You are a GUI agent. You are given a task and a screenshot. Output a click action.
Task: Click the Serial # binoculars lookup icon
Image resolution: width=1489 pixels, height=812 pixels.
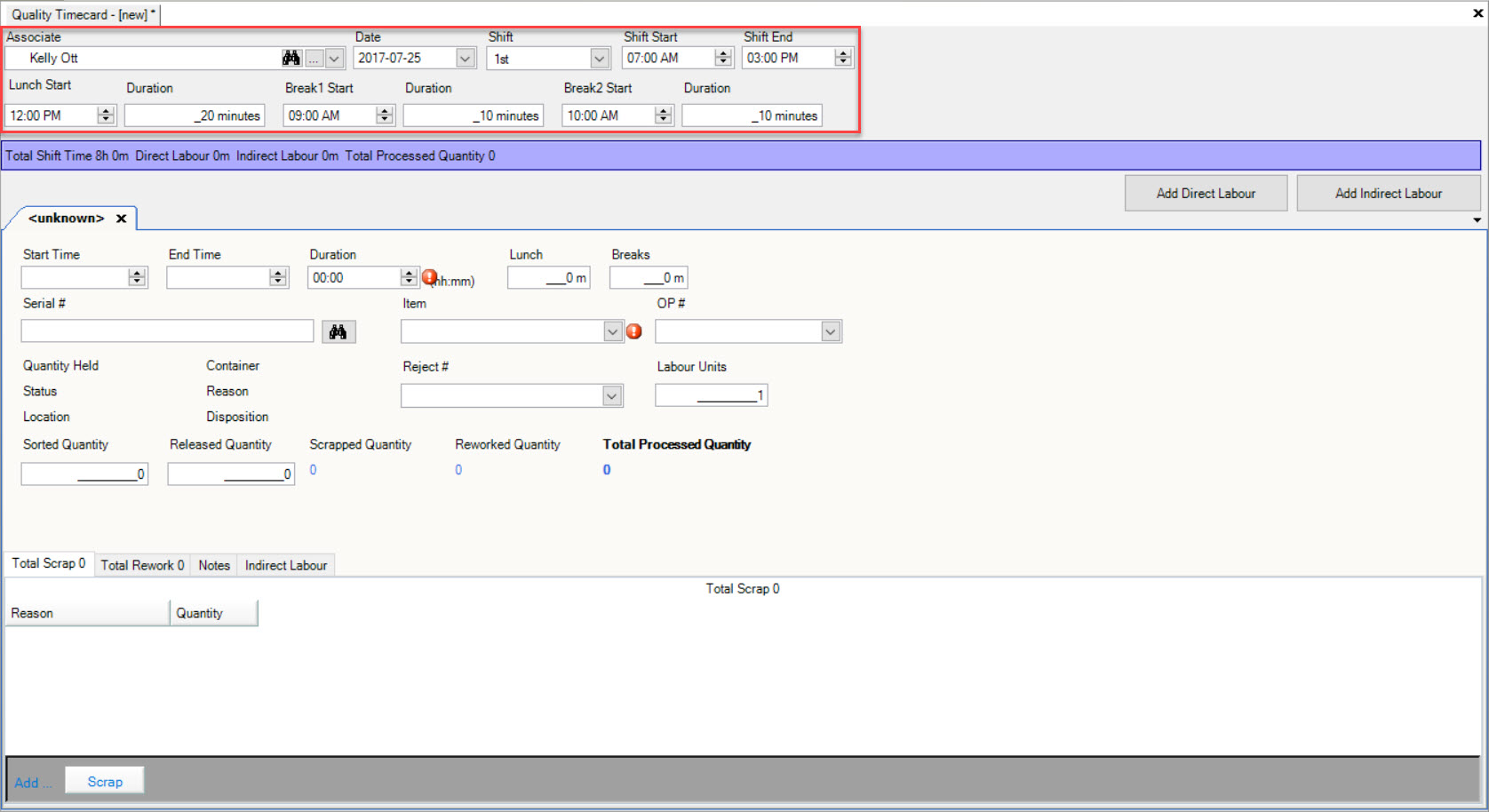point(338,331)
